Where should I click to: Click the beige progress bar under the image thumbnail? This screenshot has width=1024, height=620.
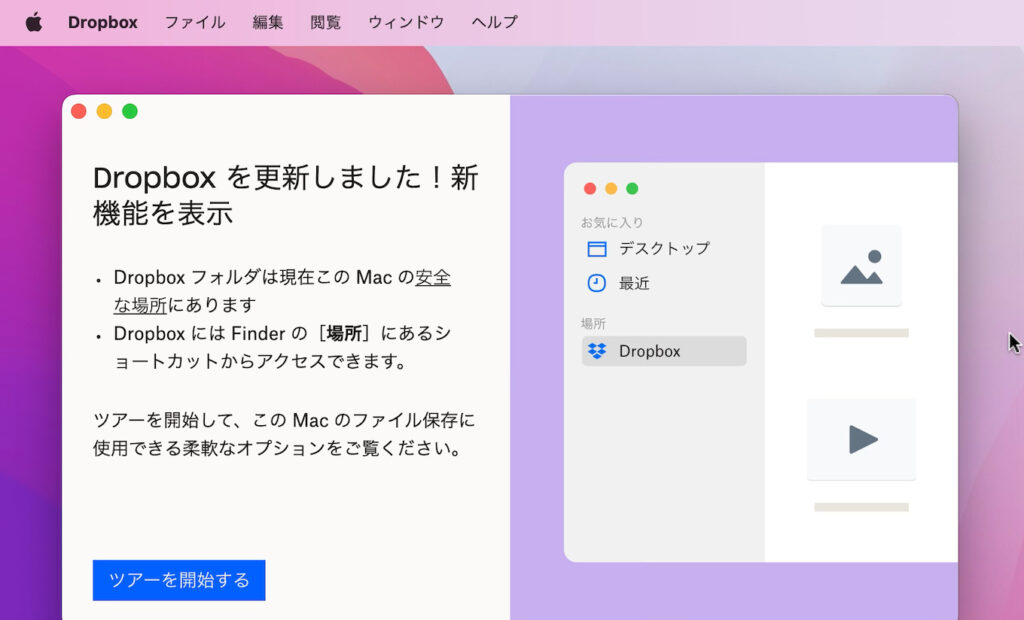861,332
